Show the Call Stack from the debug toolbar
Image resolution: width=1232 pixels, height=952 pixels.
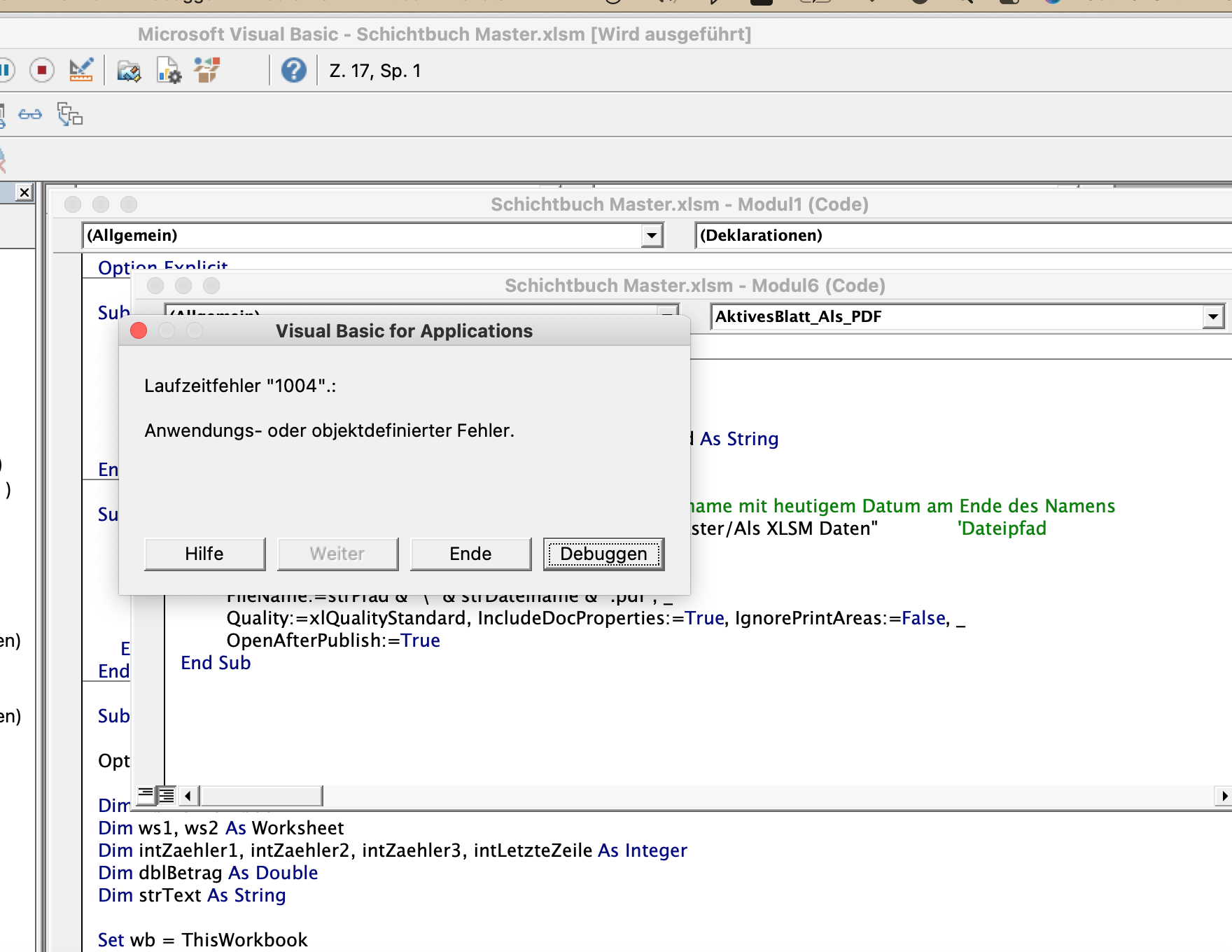coord(70,115)
